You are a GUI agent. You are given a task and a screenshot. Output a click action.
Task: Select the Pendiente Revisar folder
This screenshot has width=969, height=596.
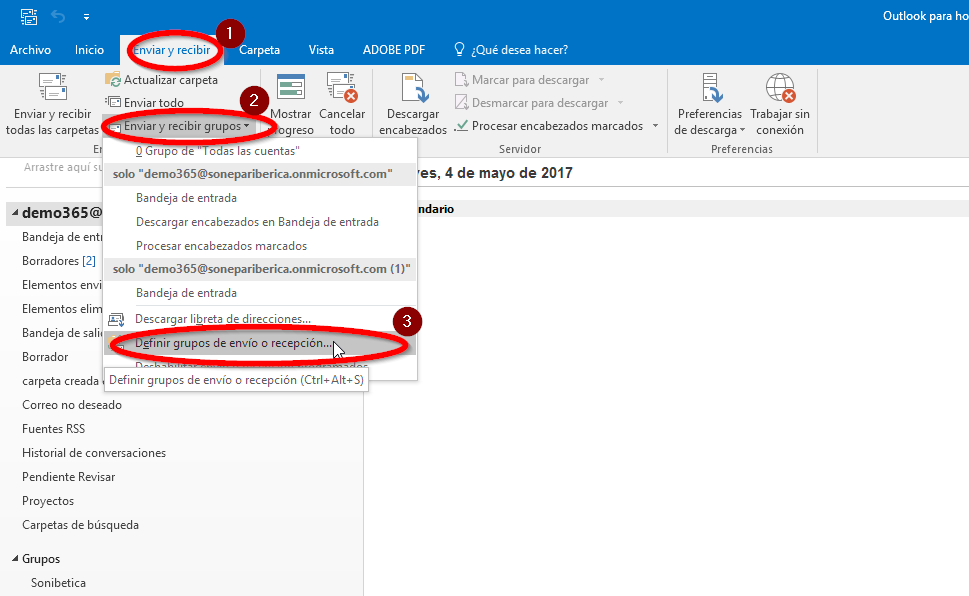click(x=69, y=477)
